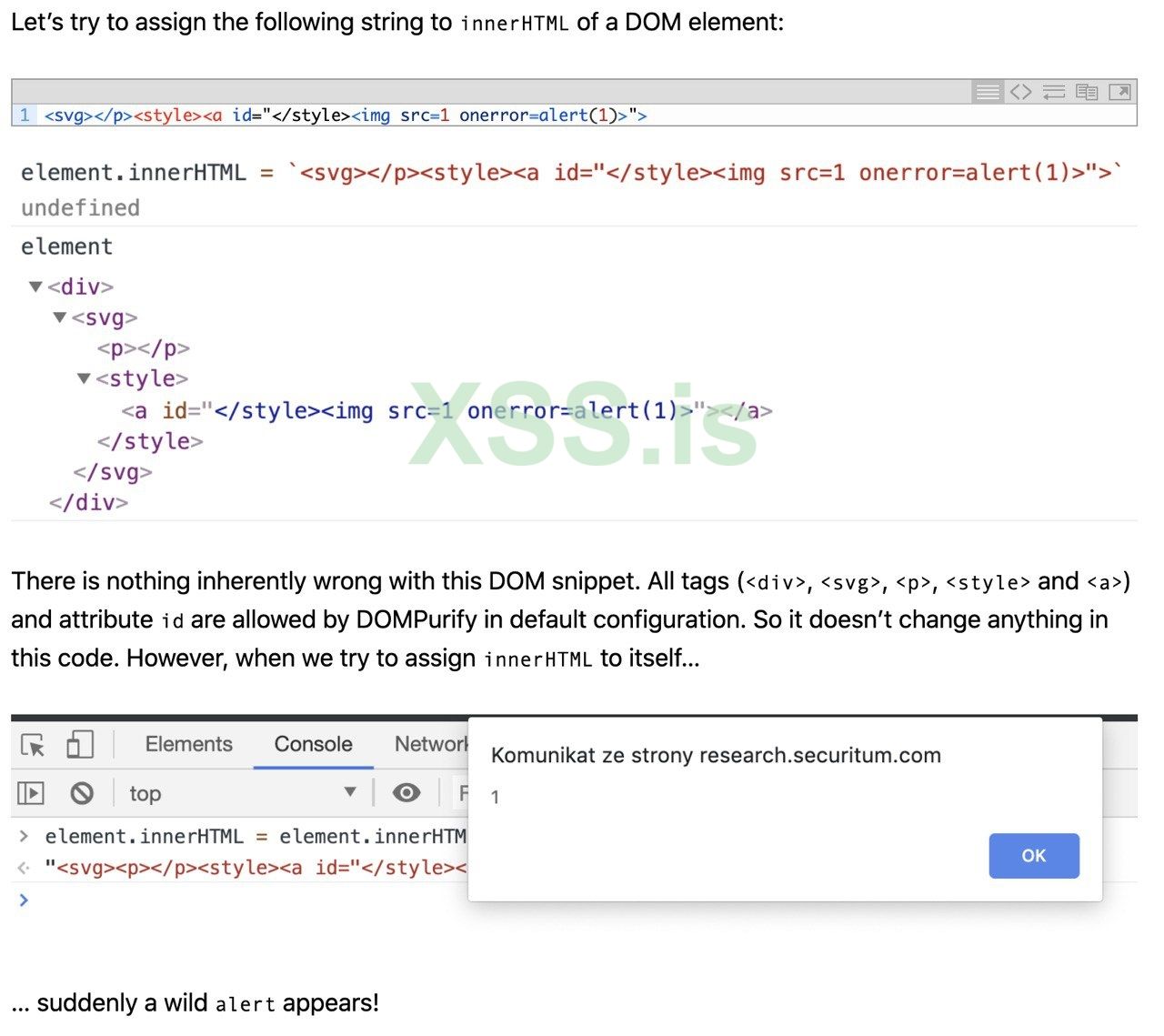Toggle plain code view icon
Viewport: 1164px width, 1036px height.
[1020, 92]
